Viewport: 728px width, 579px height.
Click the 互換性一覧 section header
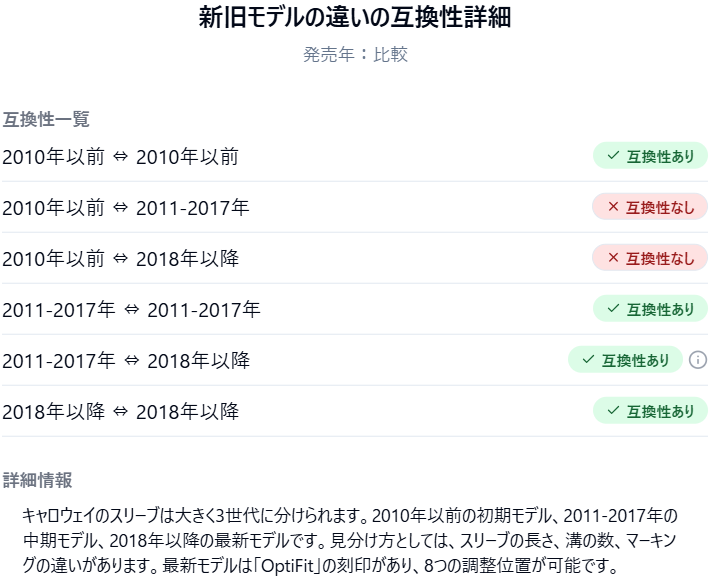click(46, 119)
